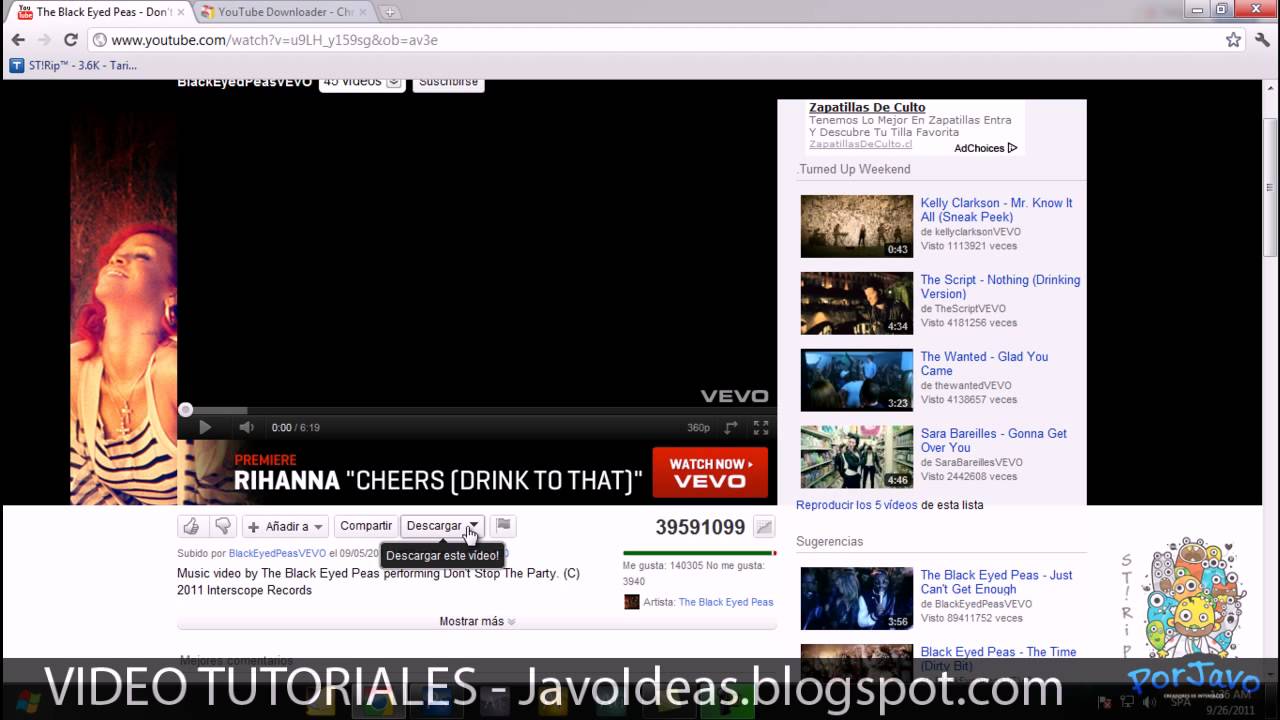Open the 45 videos dropdown
Viewport: 1280px width, 720px height.
pyautogui.click(x=362, y=82)
